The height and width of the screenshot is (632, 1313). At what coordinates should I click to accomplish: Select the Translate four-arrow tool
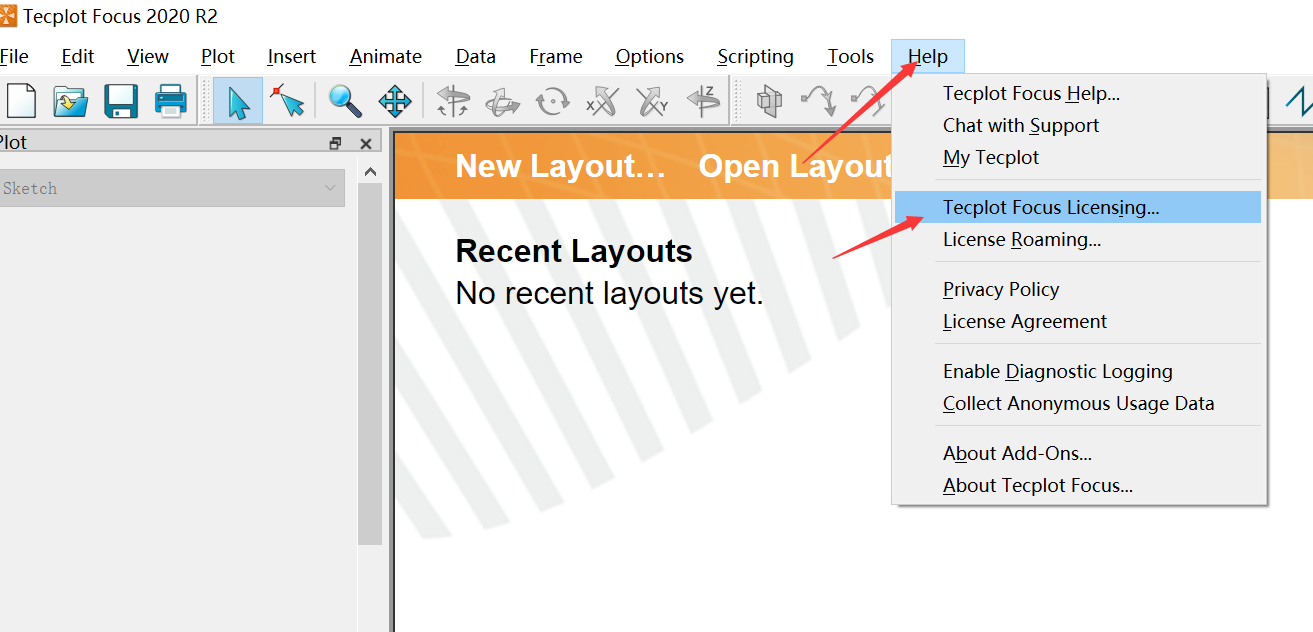click(395, 101)
